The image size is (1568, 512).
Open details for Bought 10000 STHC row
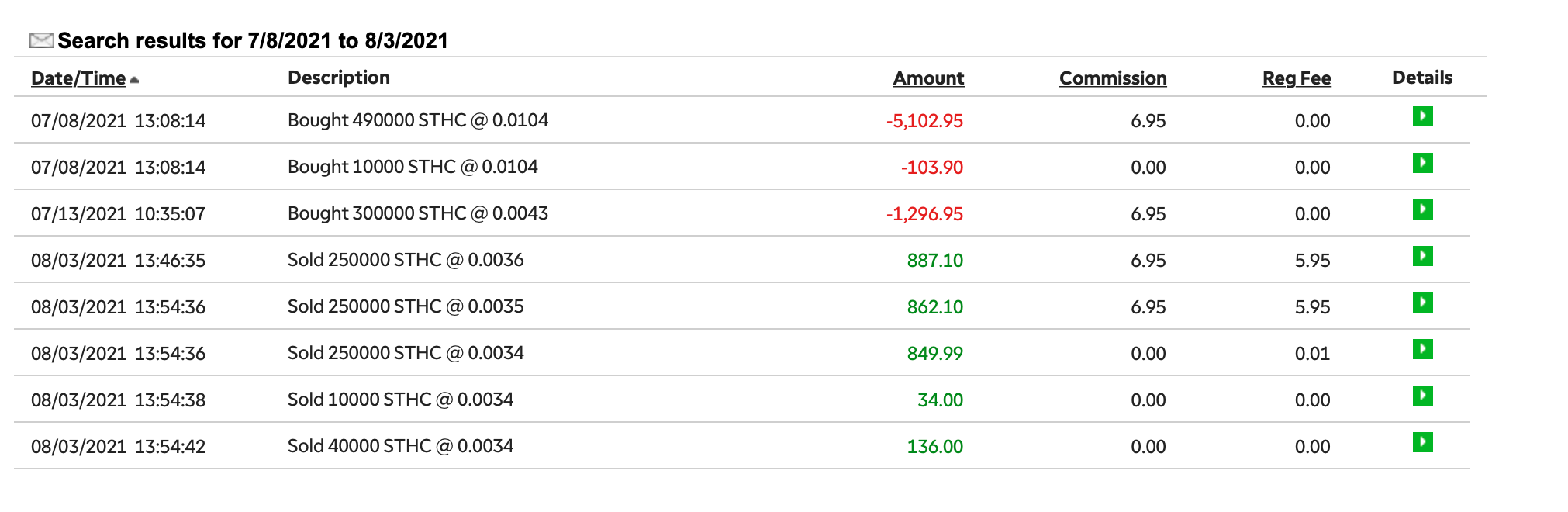point(1422,164)
